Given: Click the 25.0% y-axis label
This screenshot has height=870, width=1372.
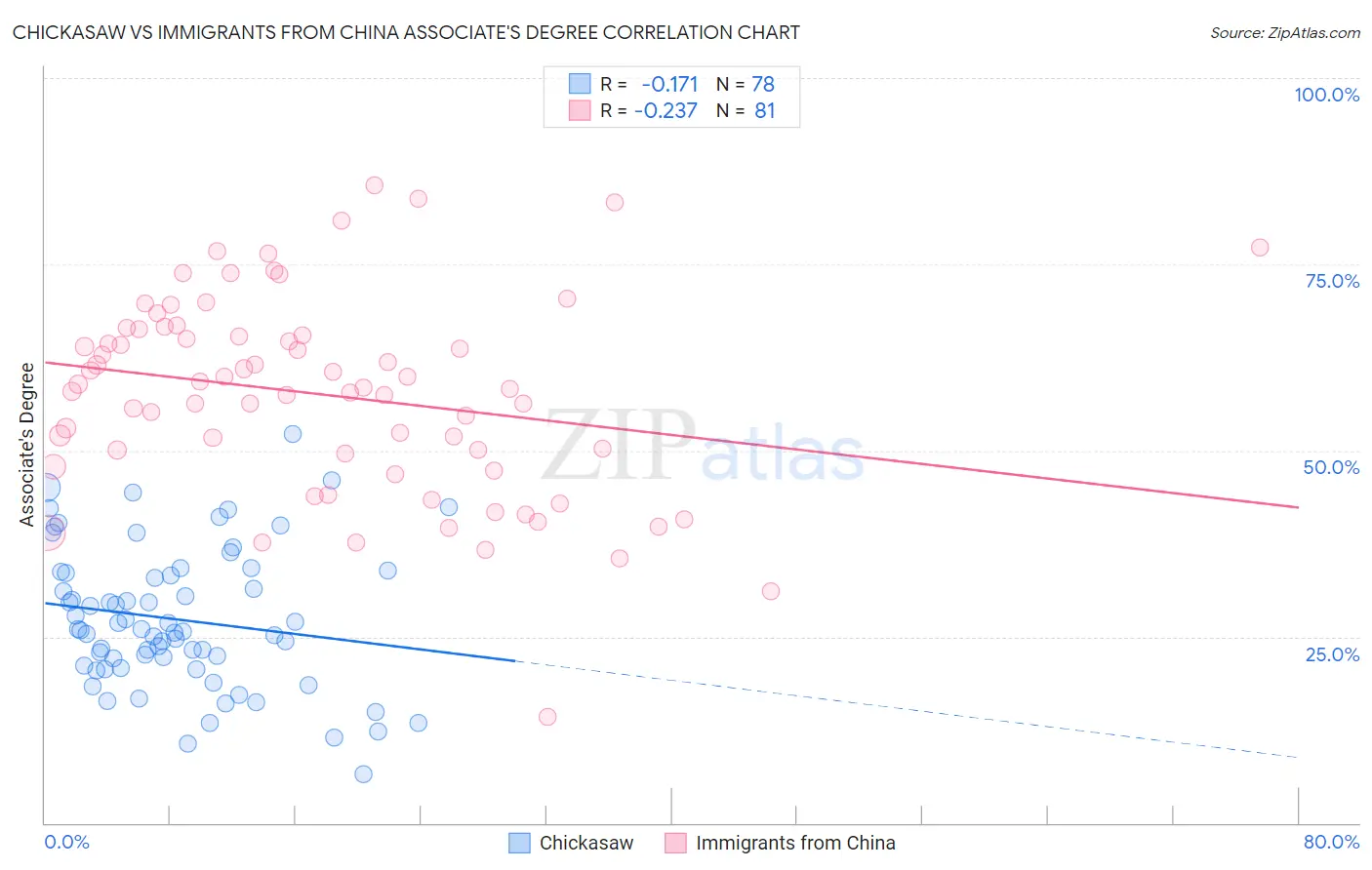Looking at the screenshot, I should point(1332,654).
